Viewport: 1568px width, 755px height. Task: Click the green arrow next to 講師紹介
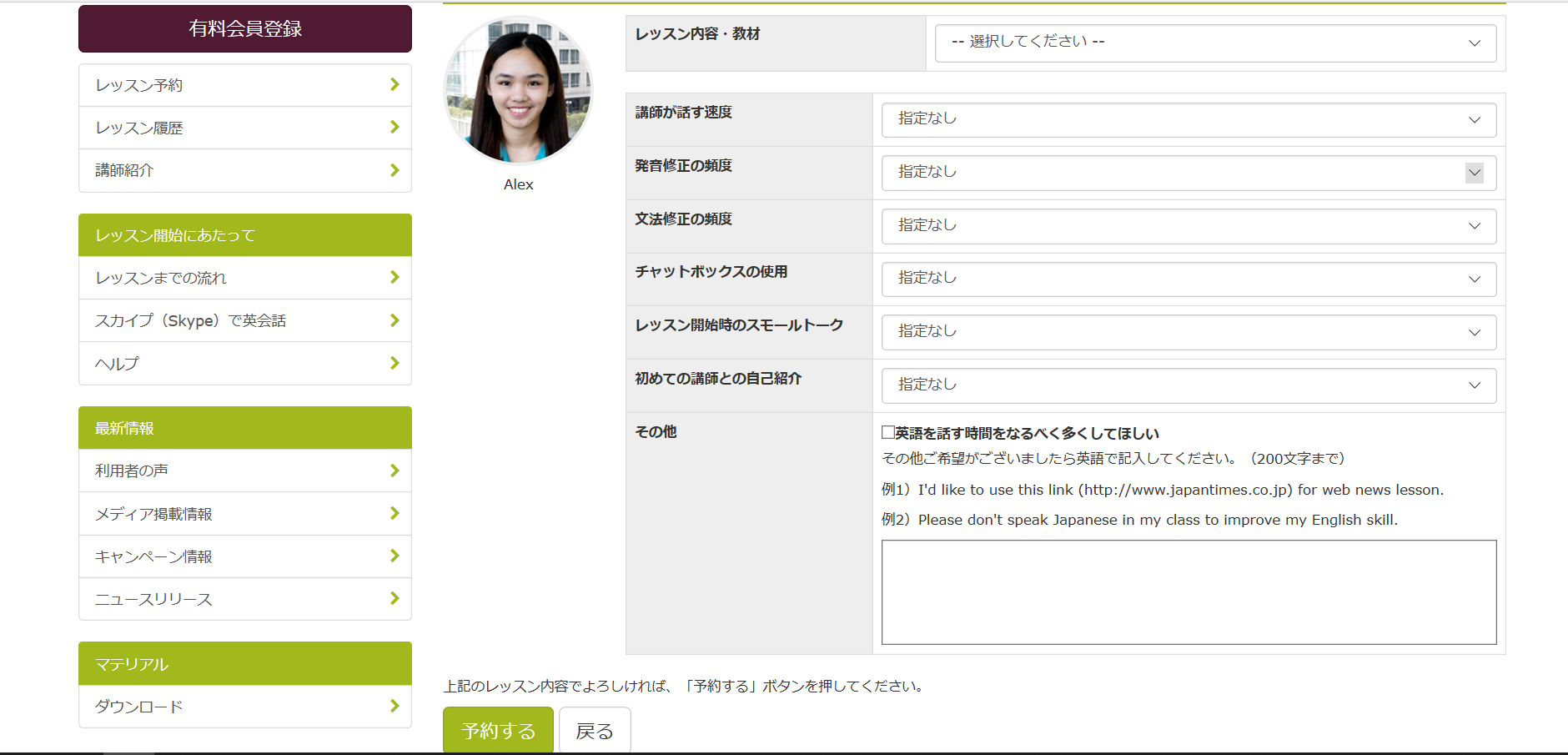(x=395, y=170)
